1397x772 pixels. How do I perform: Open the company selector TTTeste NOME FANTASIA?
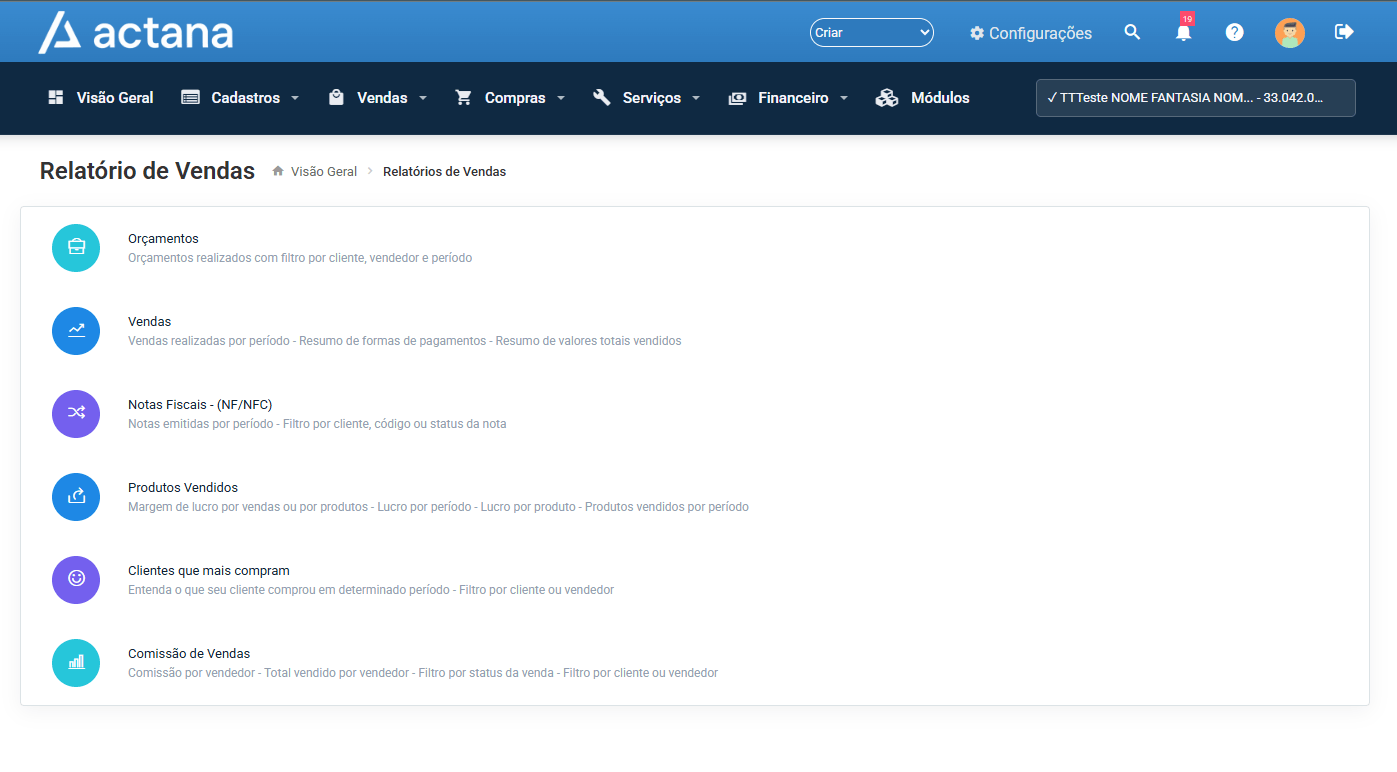[x=1196, y=98]
